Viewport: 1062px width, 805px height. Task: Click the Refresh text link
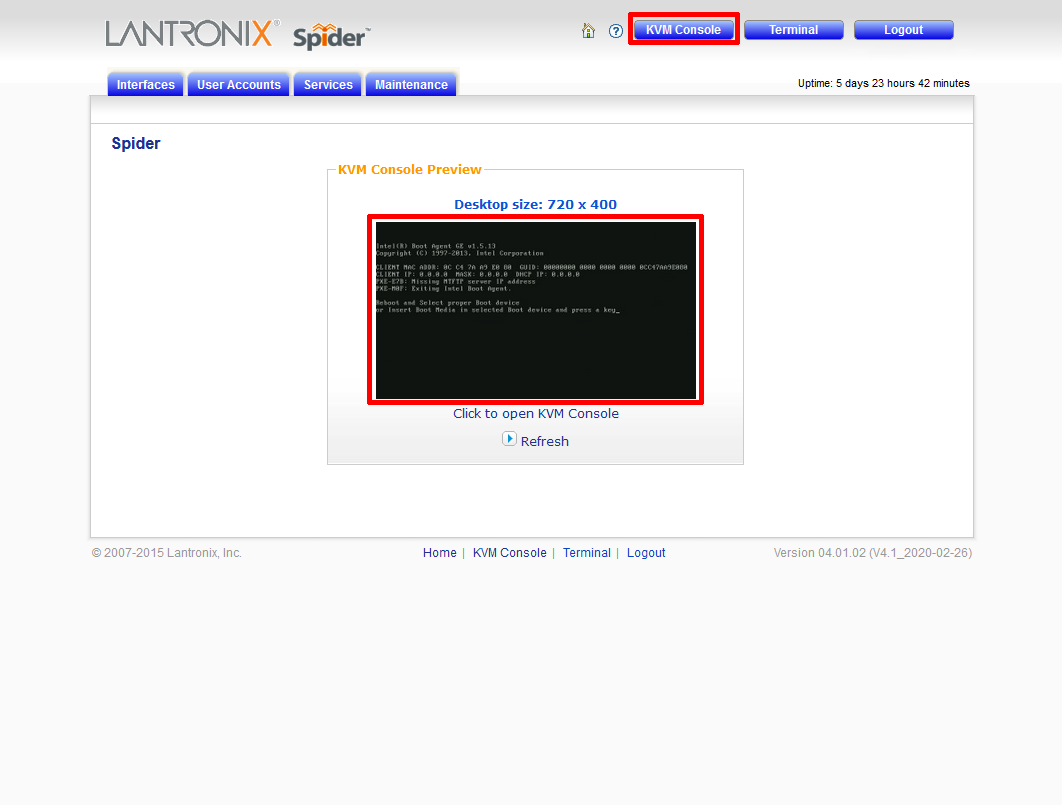click(x=545, y=441)
